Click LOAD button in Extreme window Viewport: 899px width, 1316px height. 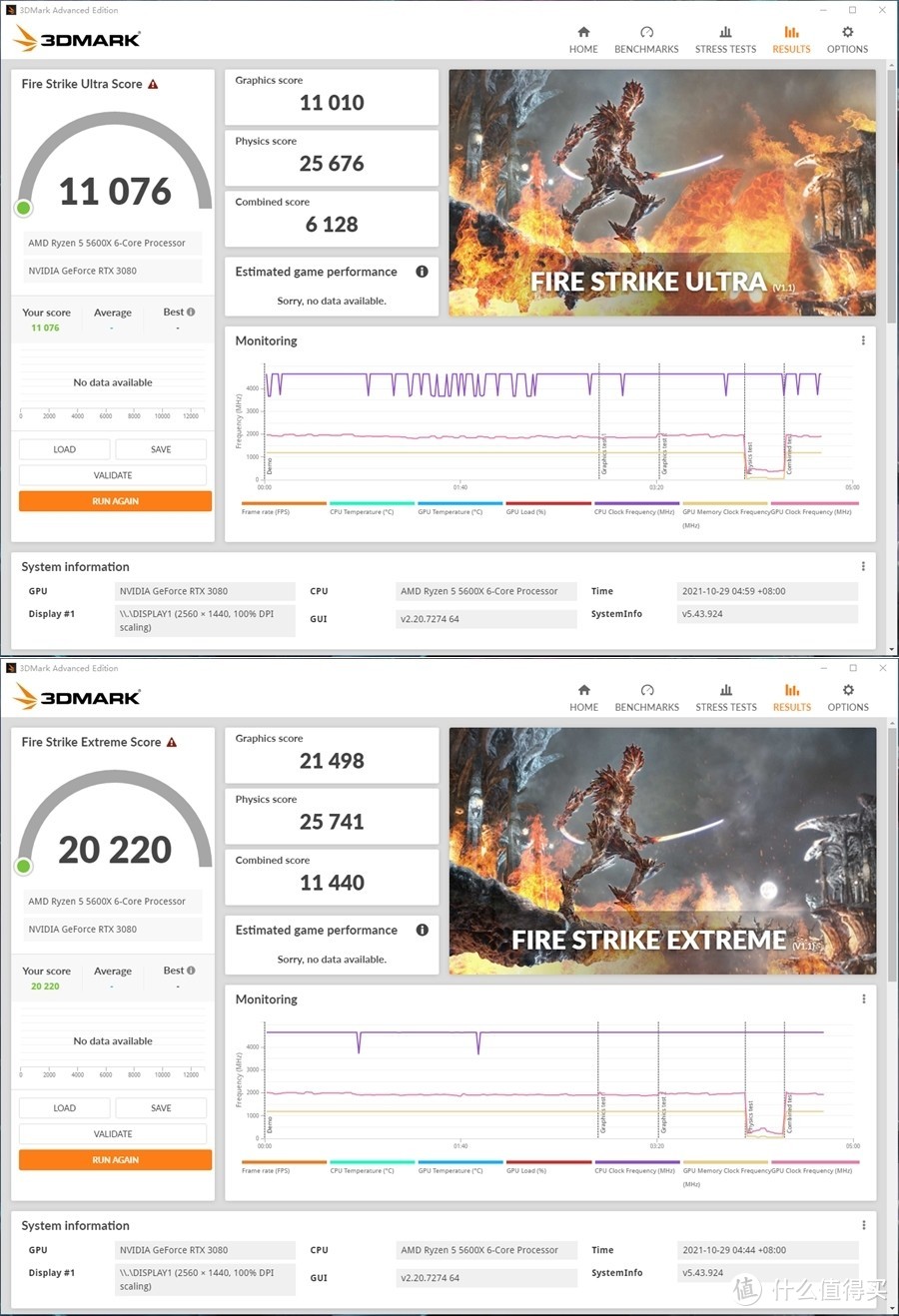(x=64, y=1107)
